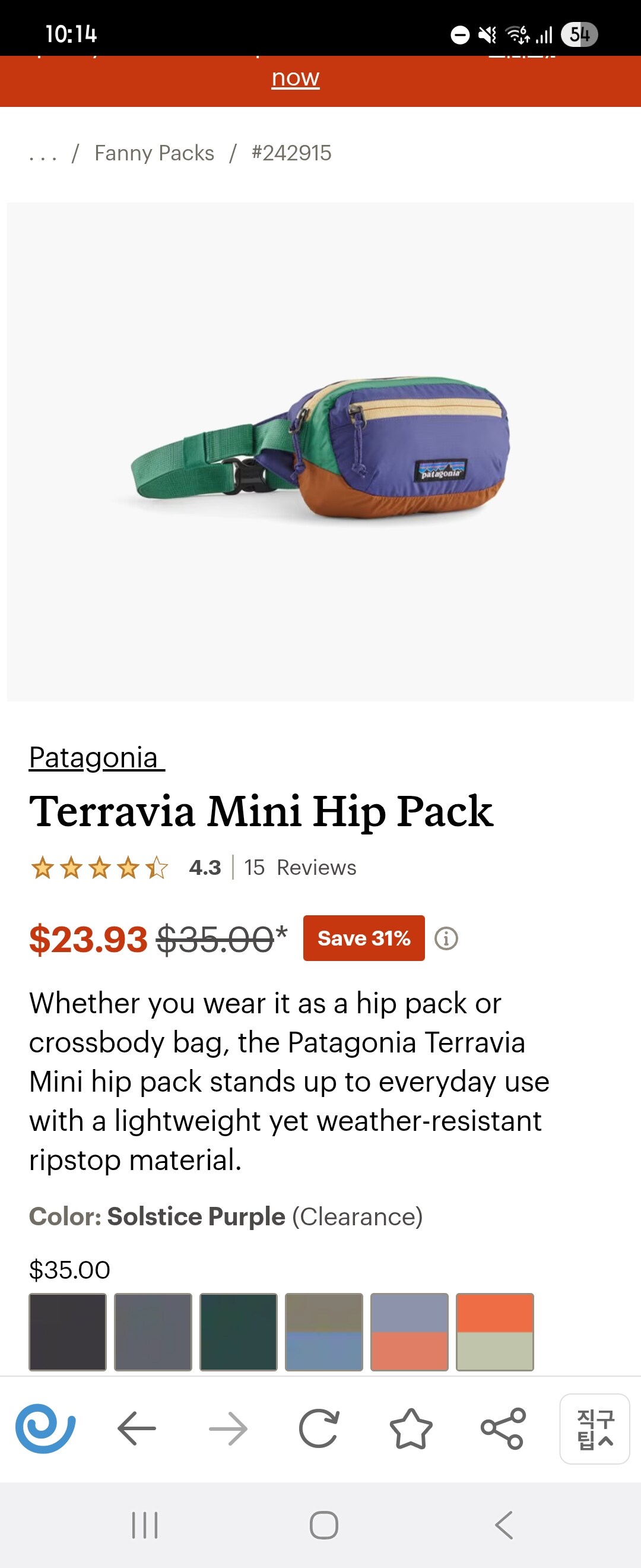Tap the forward navigation arrow
Screen dimensions: 641x1568
[228, 1427]
